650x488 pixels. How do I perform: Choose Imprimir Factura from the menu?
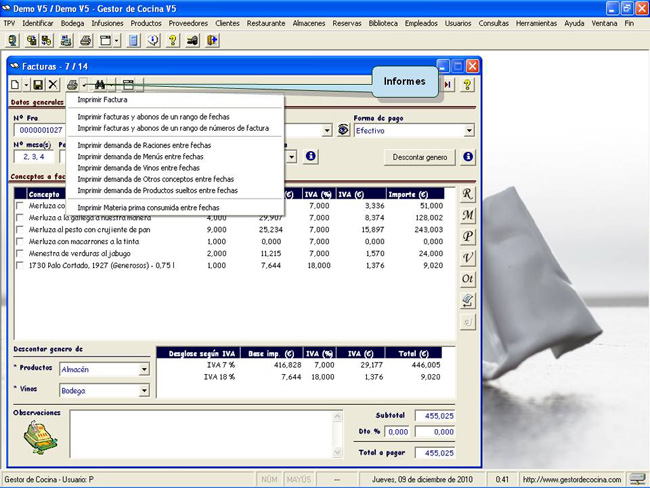(102, 100)
